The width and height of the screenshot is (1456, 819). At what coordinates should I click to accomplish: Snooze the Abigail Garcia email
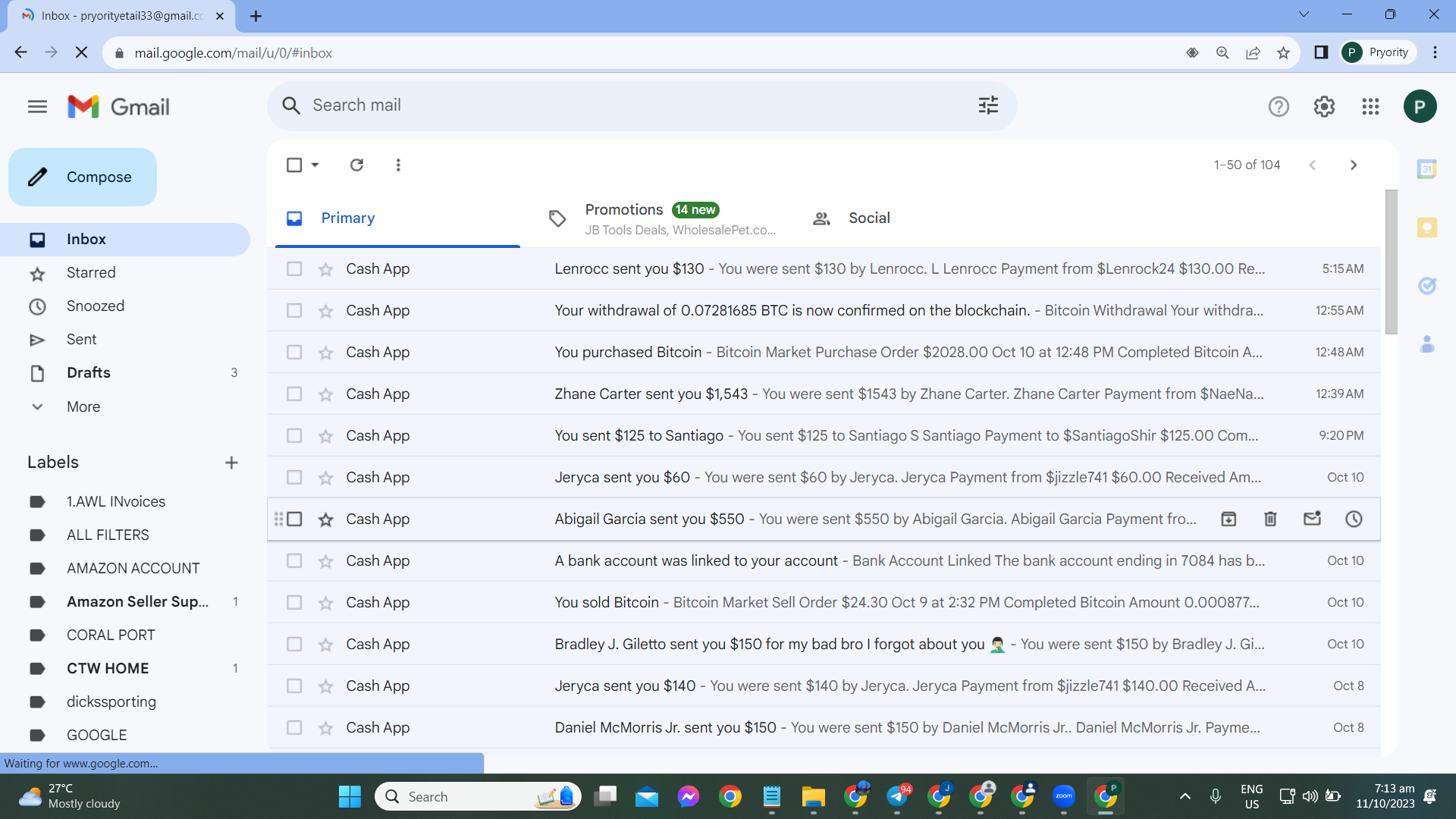pyautogui.click(x=1354, y=519)
